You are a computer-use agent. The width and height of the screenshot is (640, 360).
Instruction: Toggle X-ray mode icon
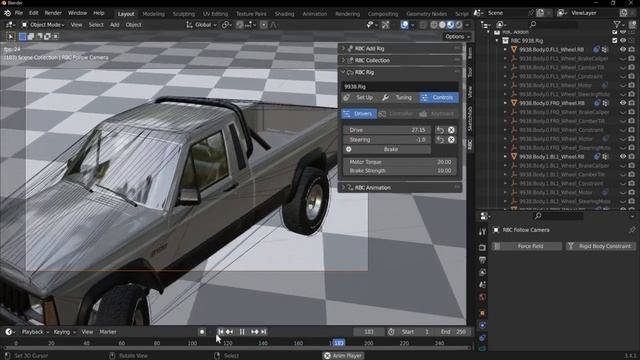pos(423,25)
